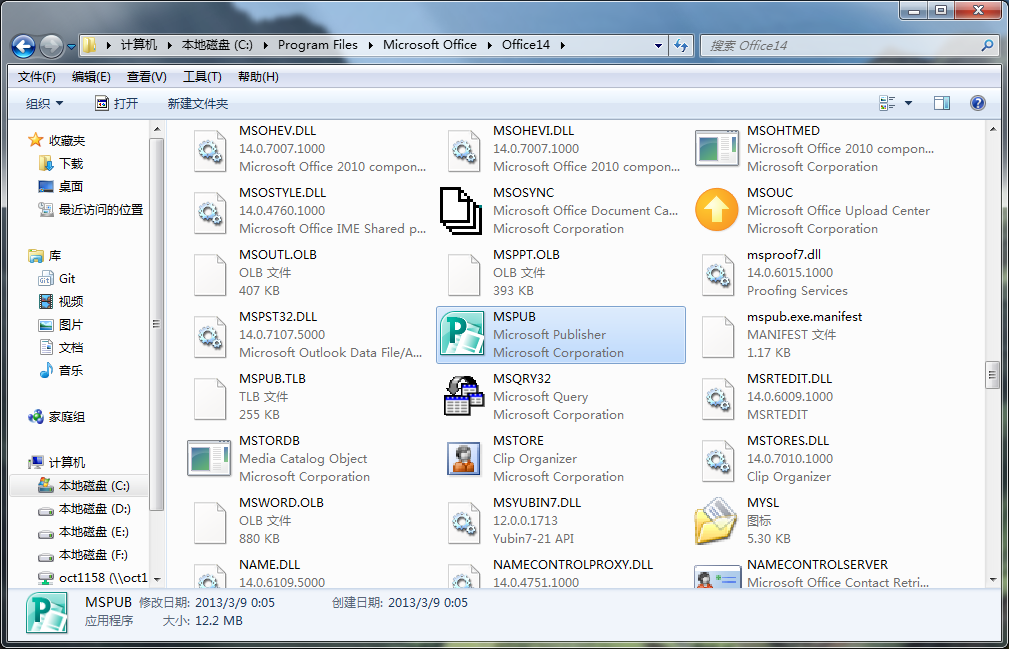Click the MSTORE Clip Organizer icon
The height and width of the screenshot is (649, 1009).
tap(462, 459)
